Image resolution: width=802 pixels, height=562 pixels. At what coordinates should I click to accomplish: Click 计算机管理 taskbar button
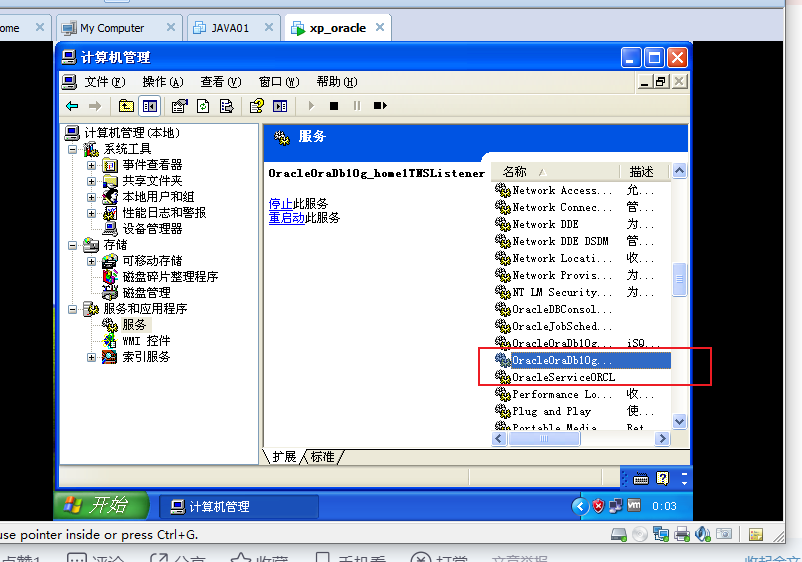point(239,507)
